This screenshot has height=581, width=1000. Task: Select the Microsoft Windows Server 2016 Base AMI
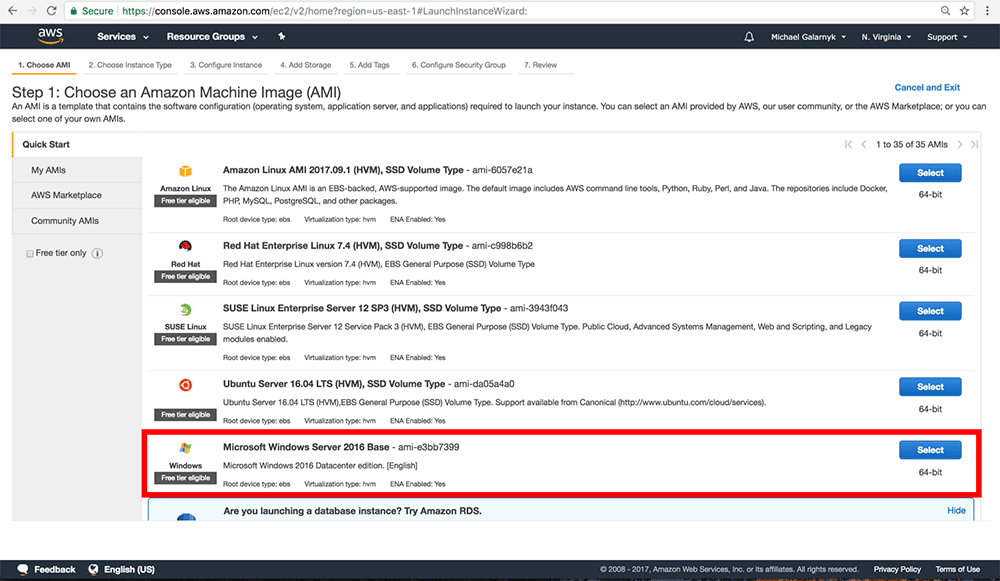(x=929, y=449)
